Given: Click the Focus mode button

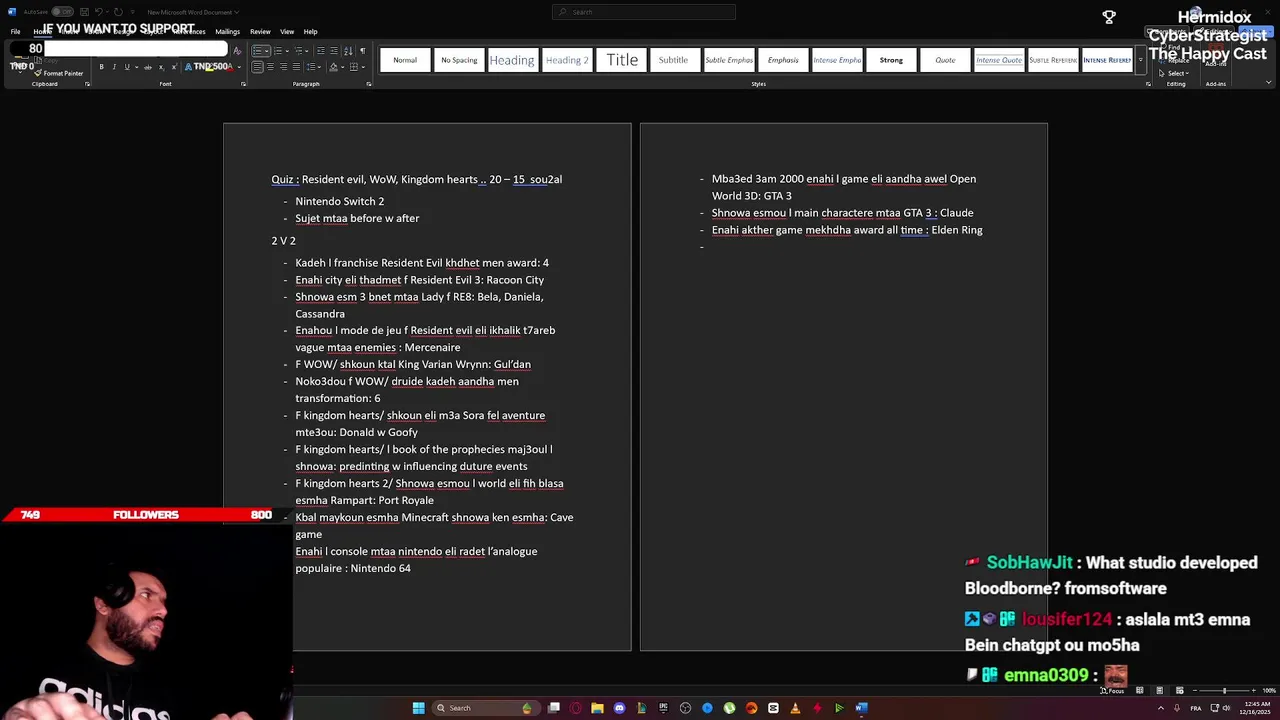Looking at the screenshot, I should [1110, 691].
